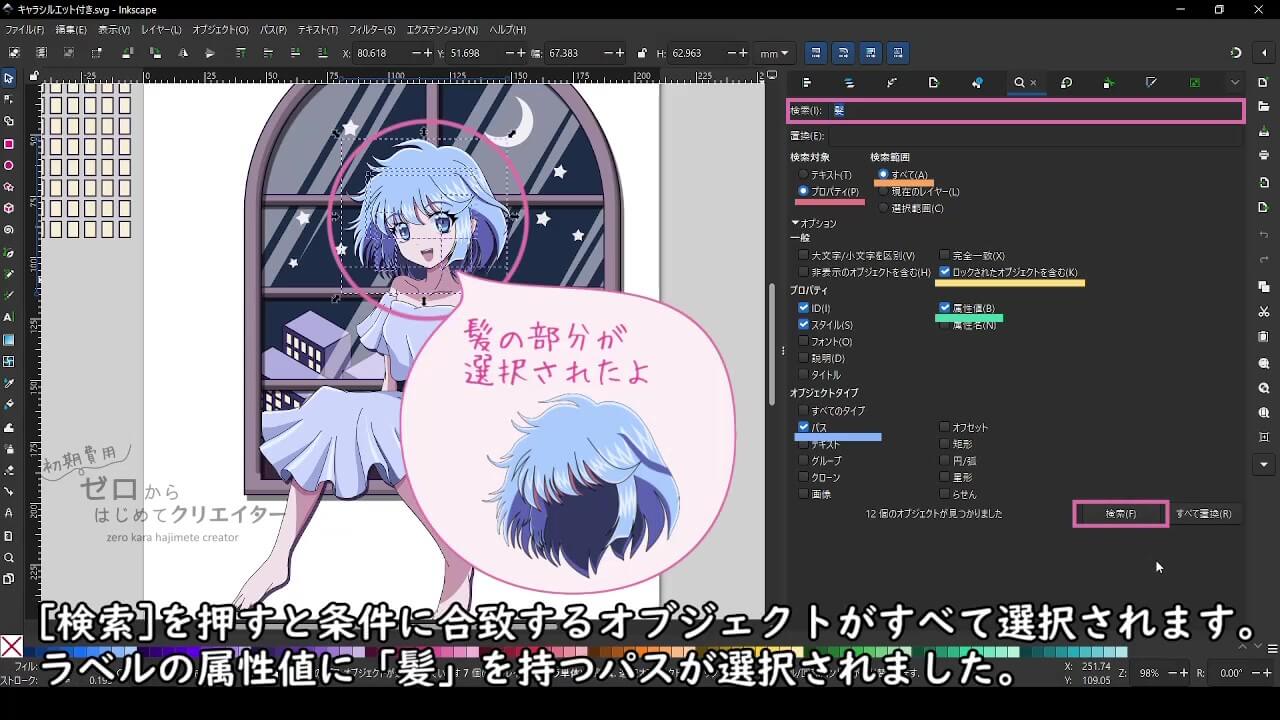The width and height of the screenshot is (1280, 720).
Task: Select the Paint Bucket tool
Action: (9, 405)
